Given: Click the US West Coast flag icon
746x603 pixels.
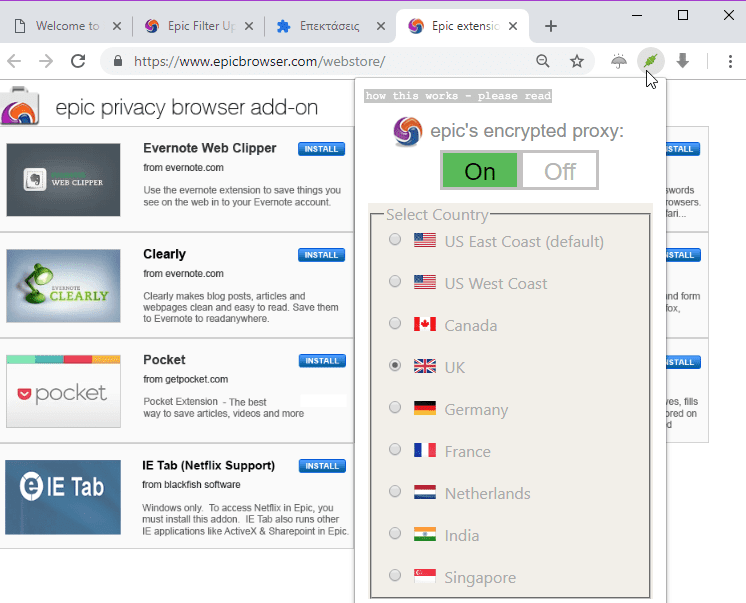Looking at the screenshot, I should pos(424,282).
